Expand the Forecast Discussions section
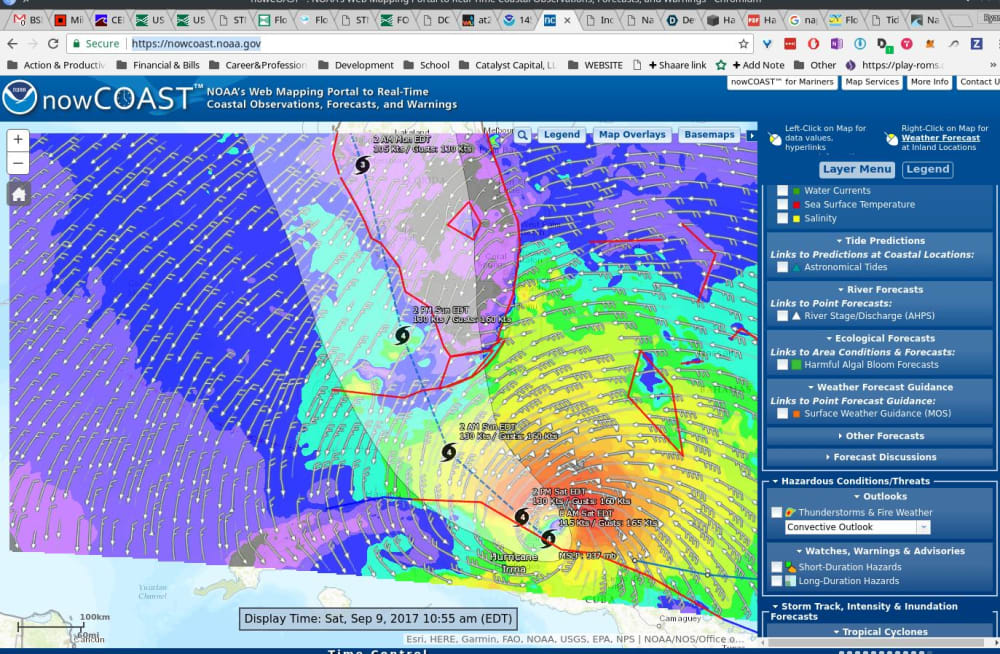This screenshot has height=654, width=1000. click(880, 457)
